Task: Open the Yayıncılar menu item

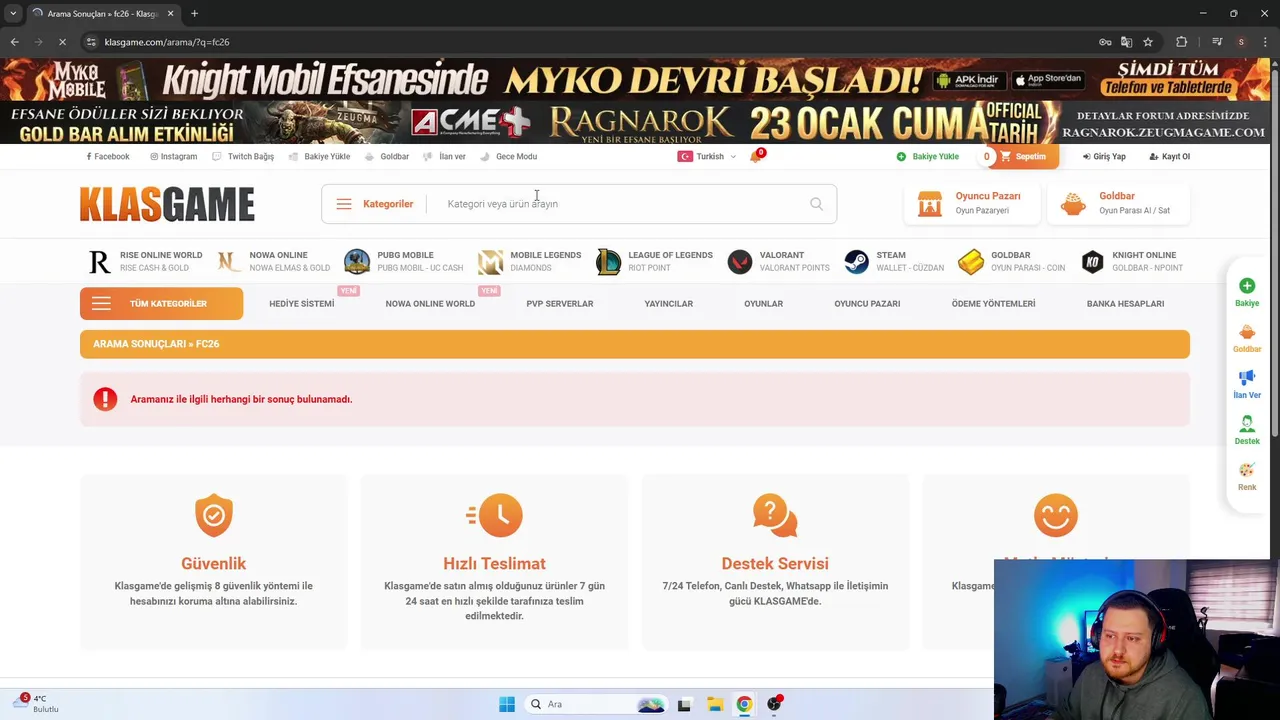Action: click(669, 303)
